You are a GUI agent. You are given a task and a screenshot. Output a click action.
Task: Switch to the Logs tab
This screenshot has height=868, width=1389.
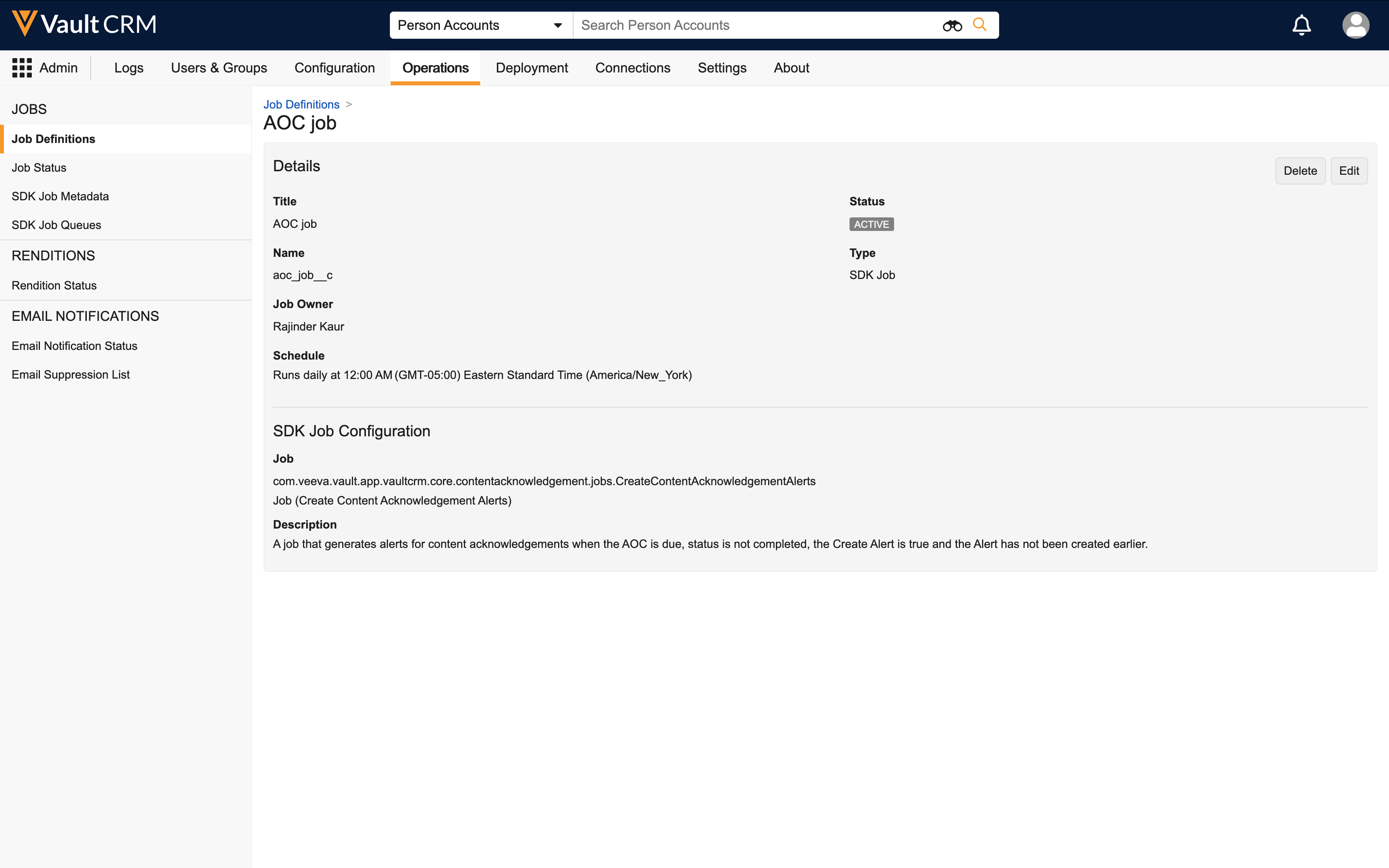tap(129, 68)
